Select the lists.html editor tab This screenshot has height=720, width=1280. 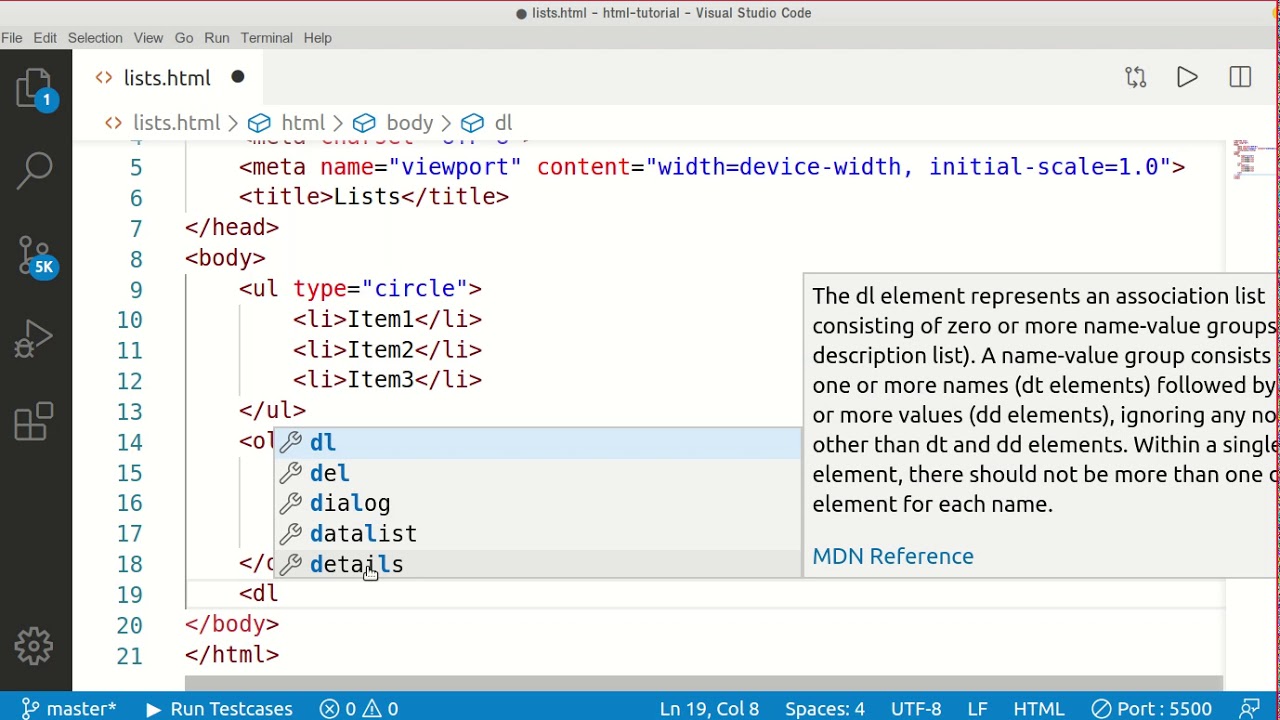168,78
